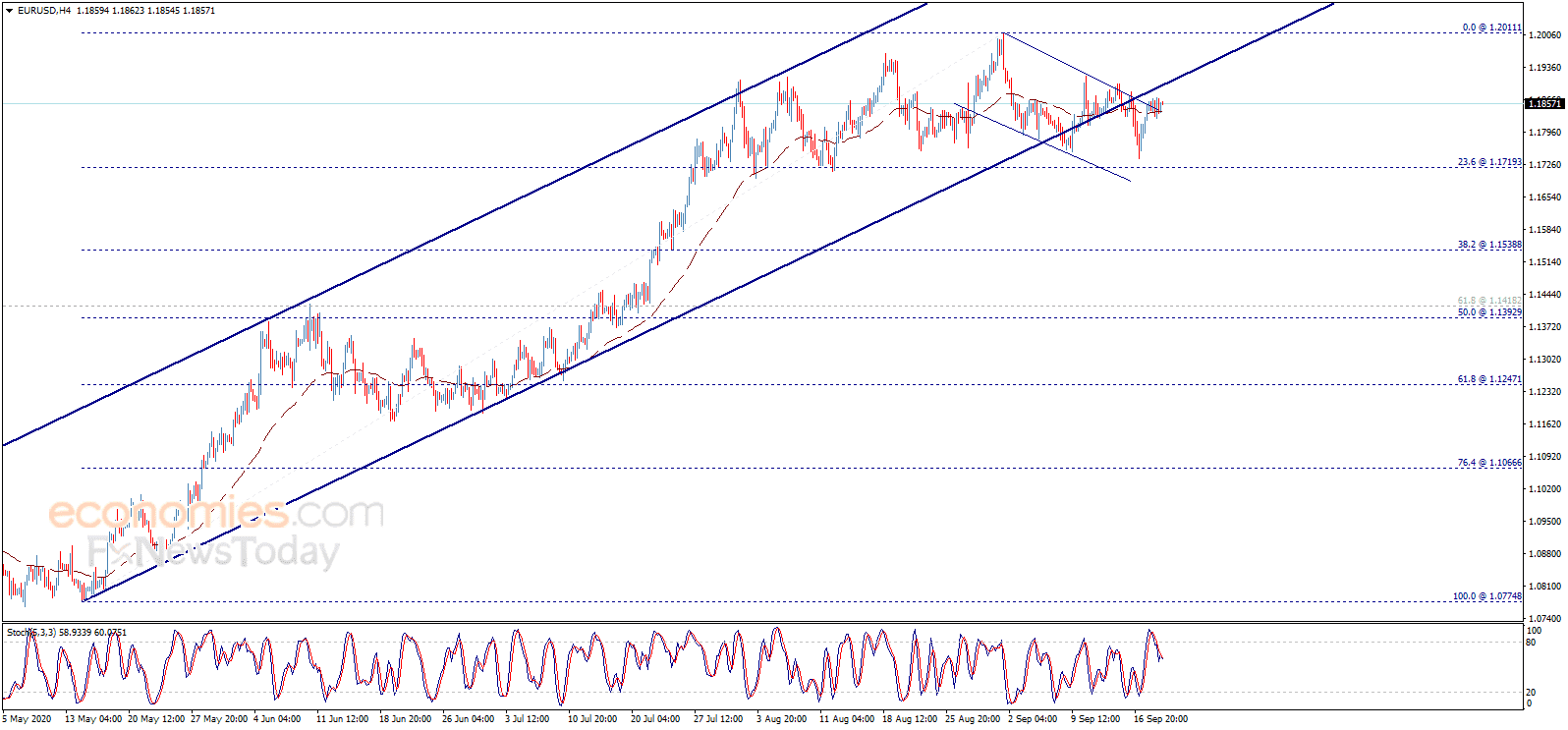The image size is (1568, 730).
Task: Click the 26 Jun 04:00 date label
Action: (x=469, y=719)
